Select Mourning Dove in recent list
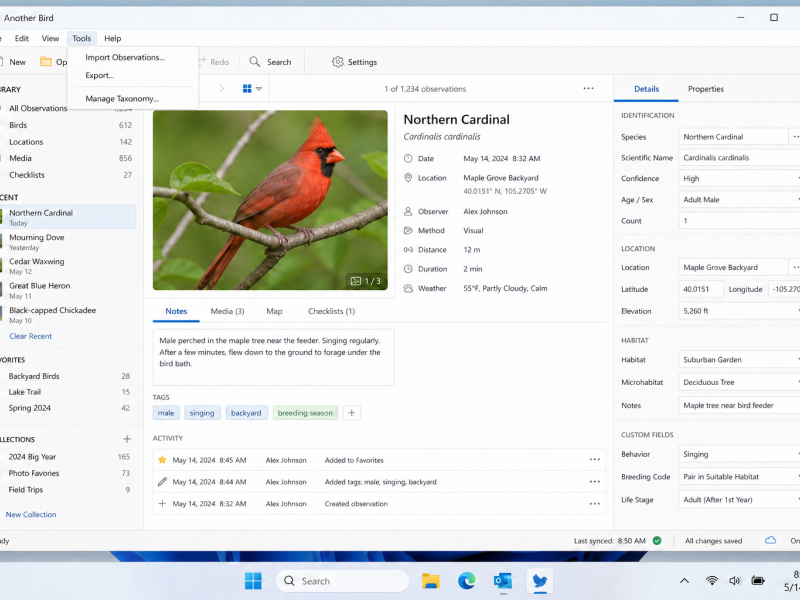 tap(68, 242)
